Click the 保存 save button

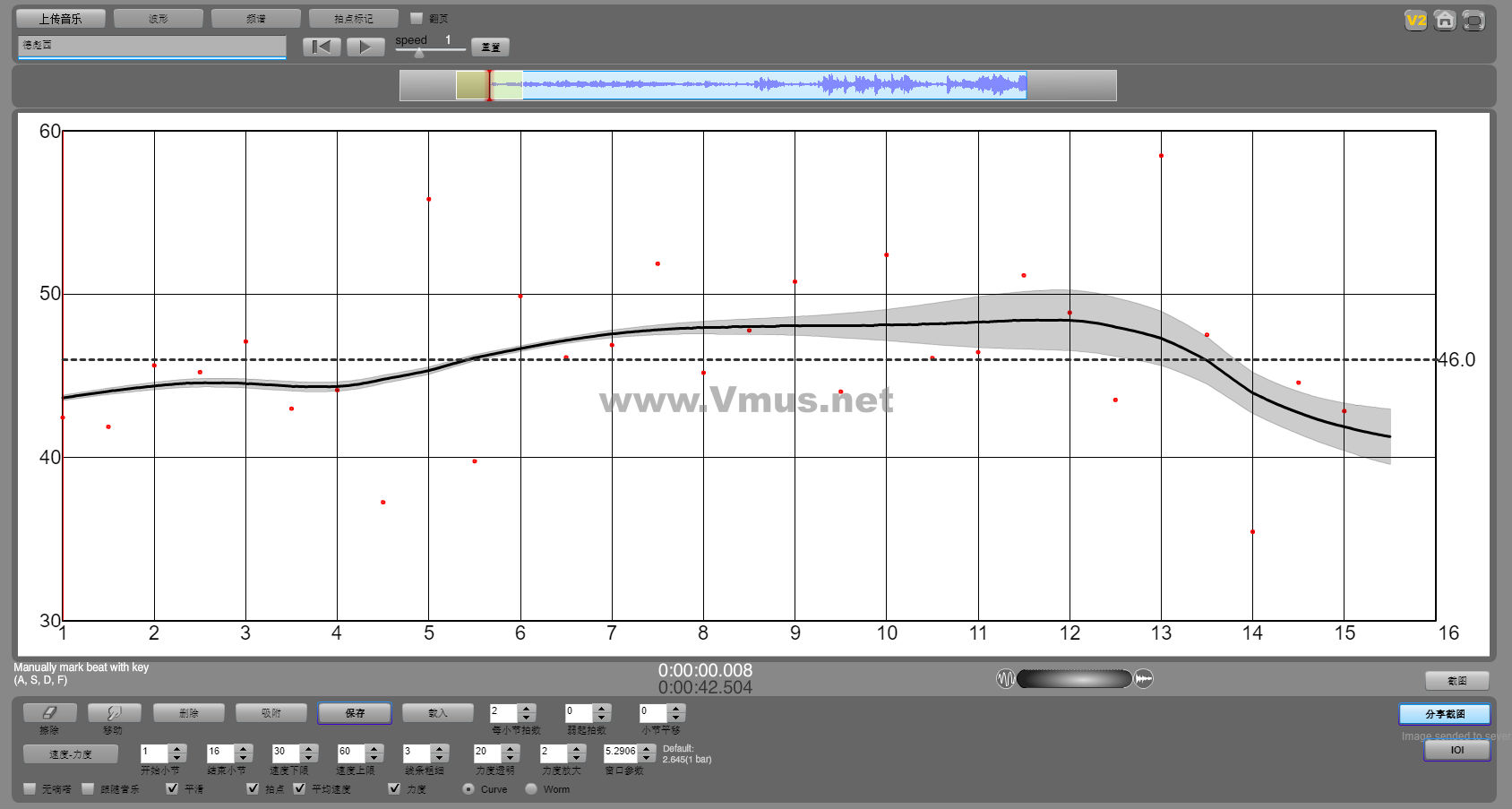click(x=355, y=713)
